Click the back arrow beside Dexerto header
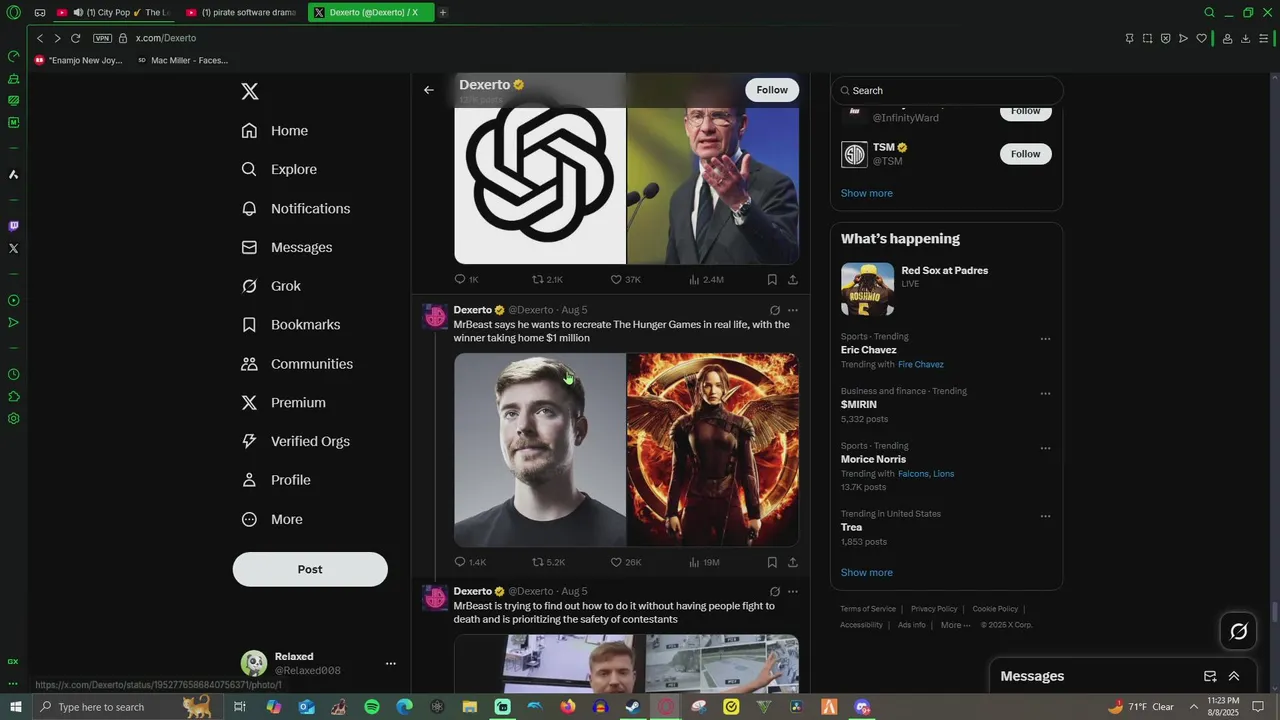This screenshot has height=720, width=1280. (429, 90)
